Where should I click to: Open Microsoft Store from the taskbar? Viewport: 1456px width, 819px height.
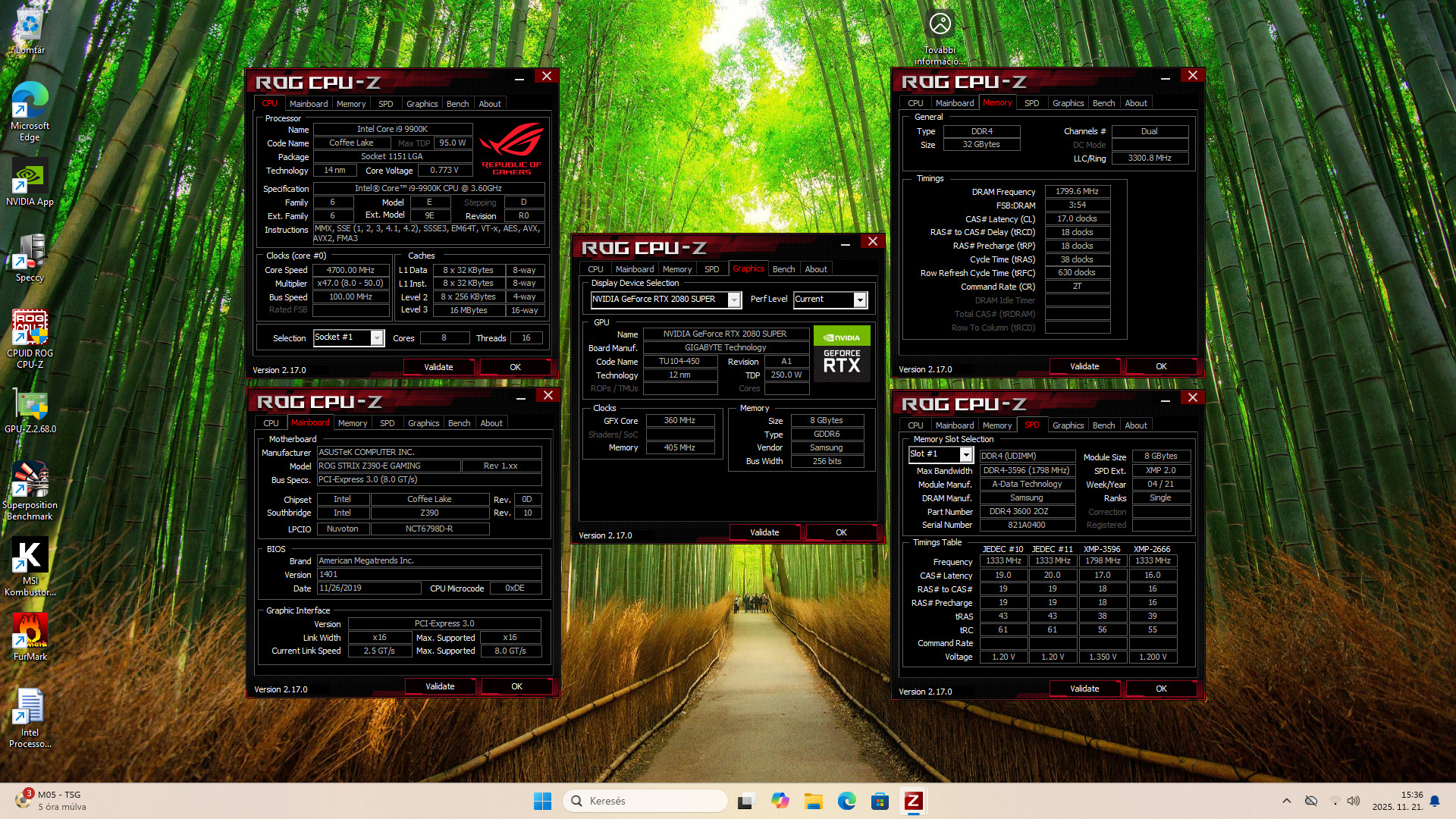(880, 801)
